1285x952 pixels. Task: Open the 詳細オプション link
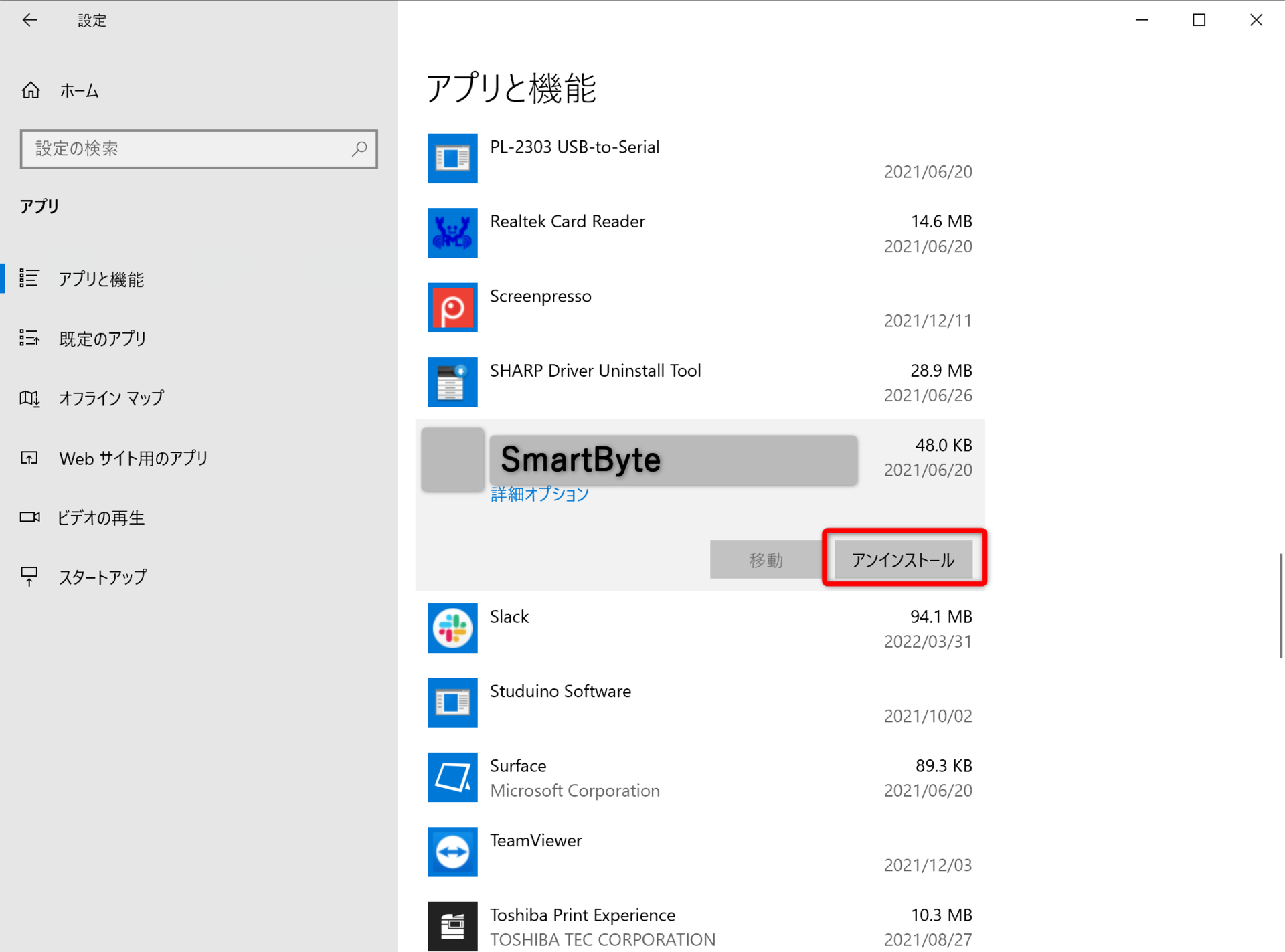click(539, 494)
